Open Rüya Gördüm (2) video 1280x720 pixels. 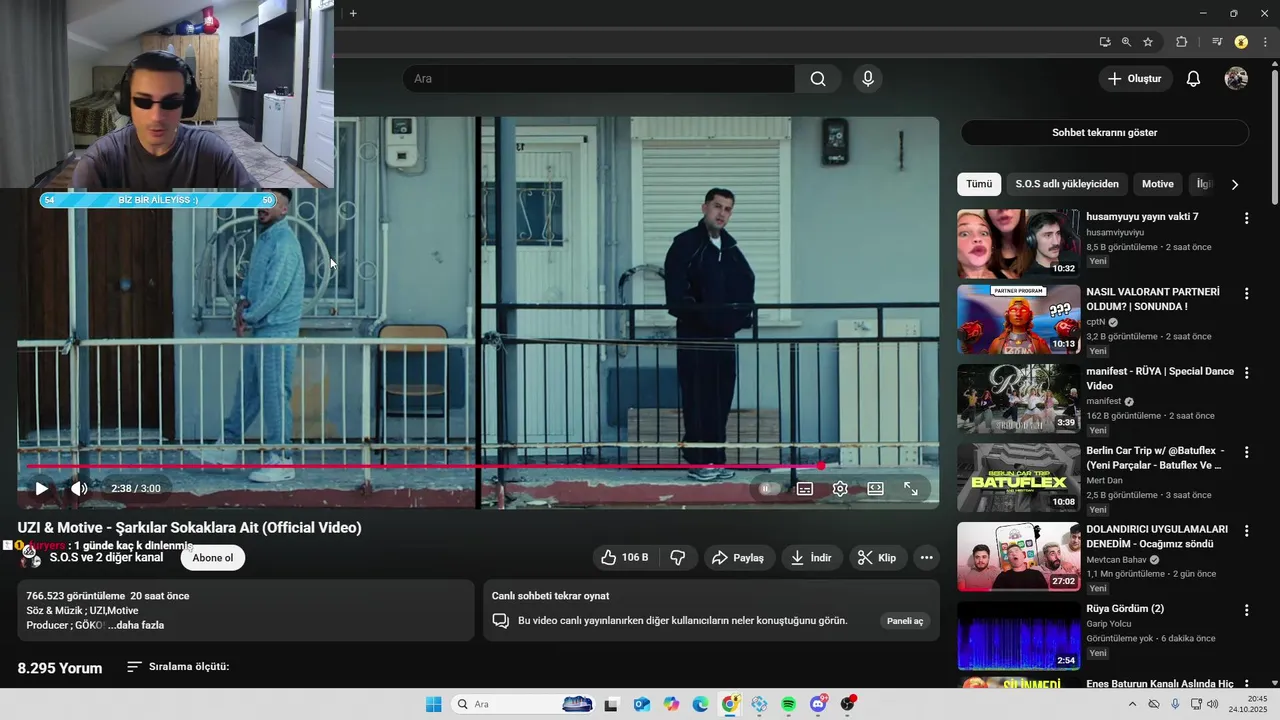click(x=1018, y=635)
